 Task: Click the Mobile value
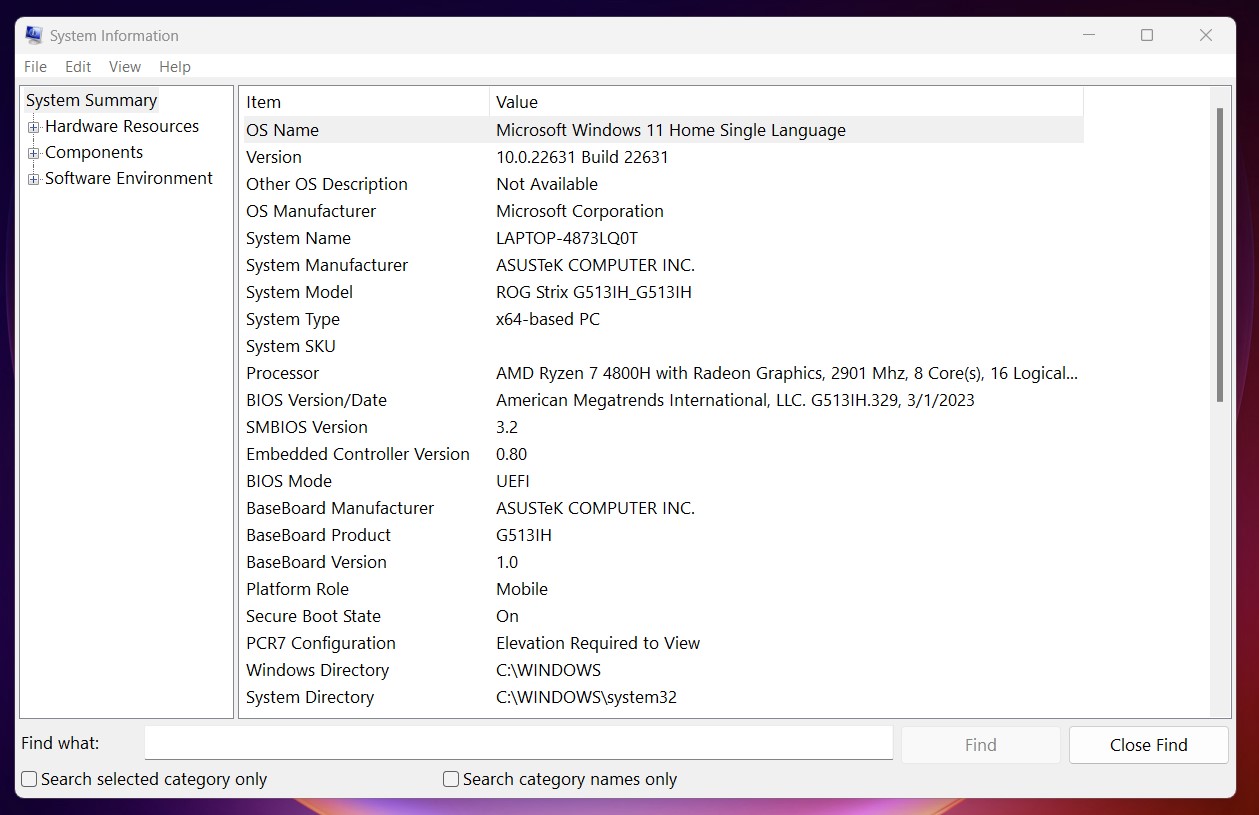pos(522,589)
